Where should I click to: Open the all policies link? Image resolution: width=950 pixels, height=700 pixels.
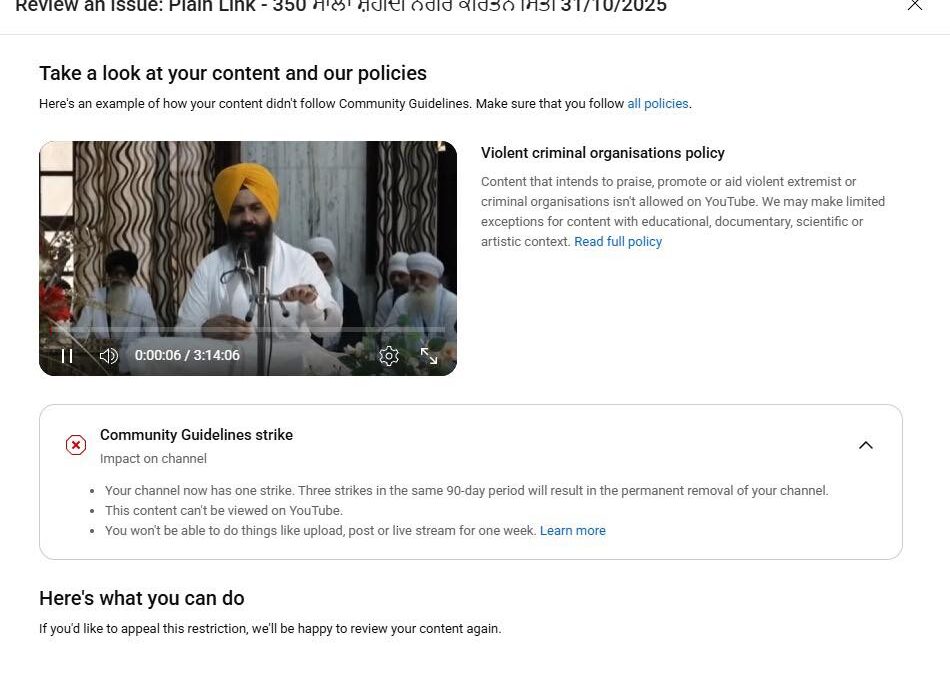(x=657, y=103)
